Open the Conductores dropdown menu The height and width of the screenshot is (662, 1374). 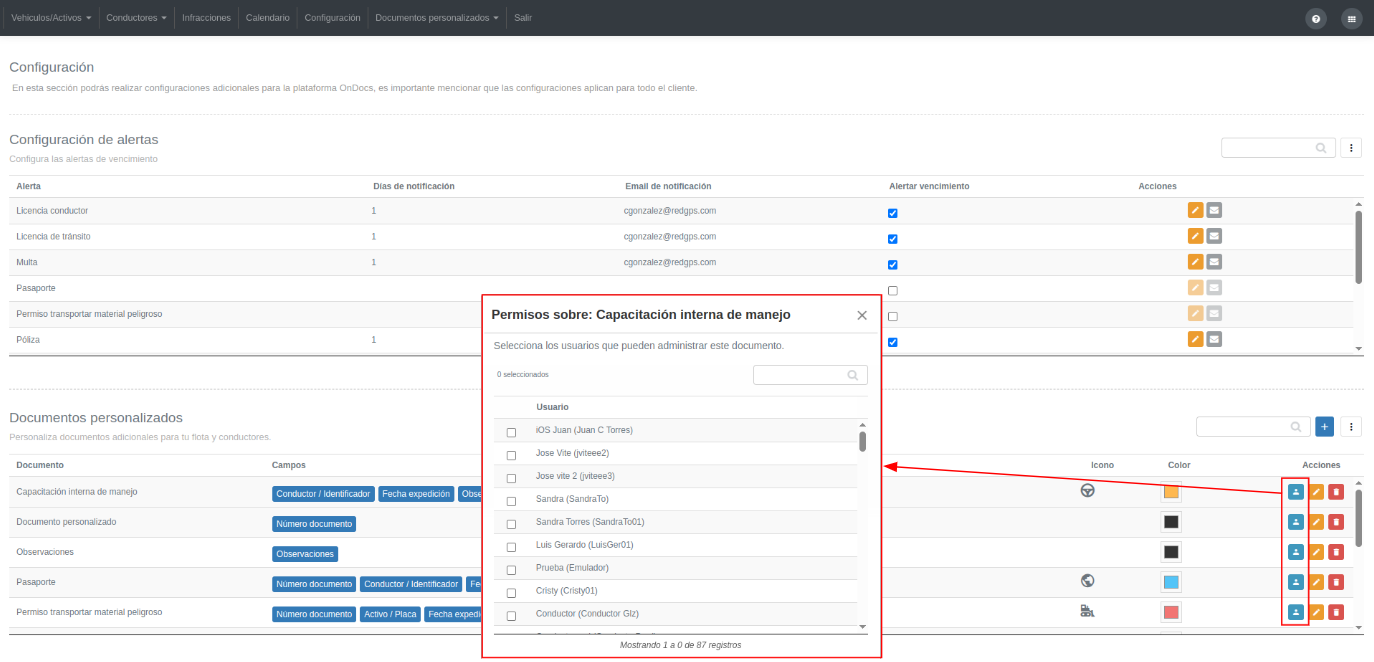point(136,18)
